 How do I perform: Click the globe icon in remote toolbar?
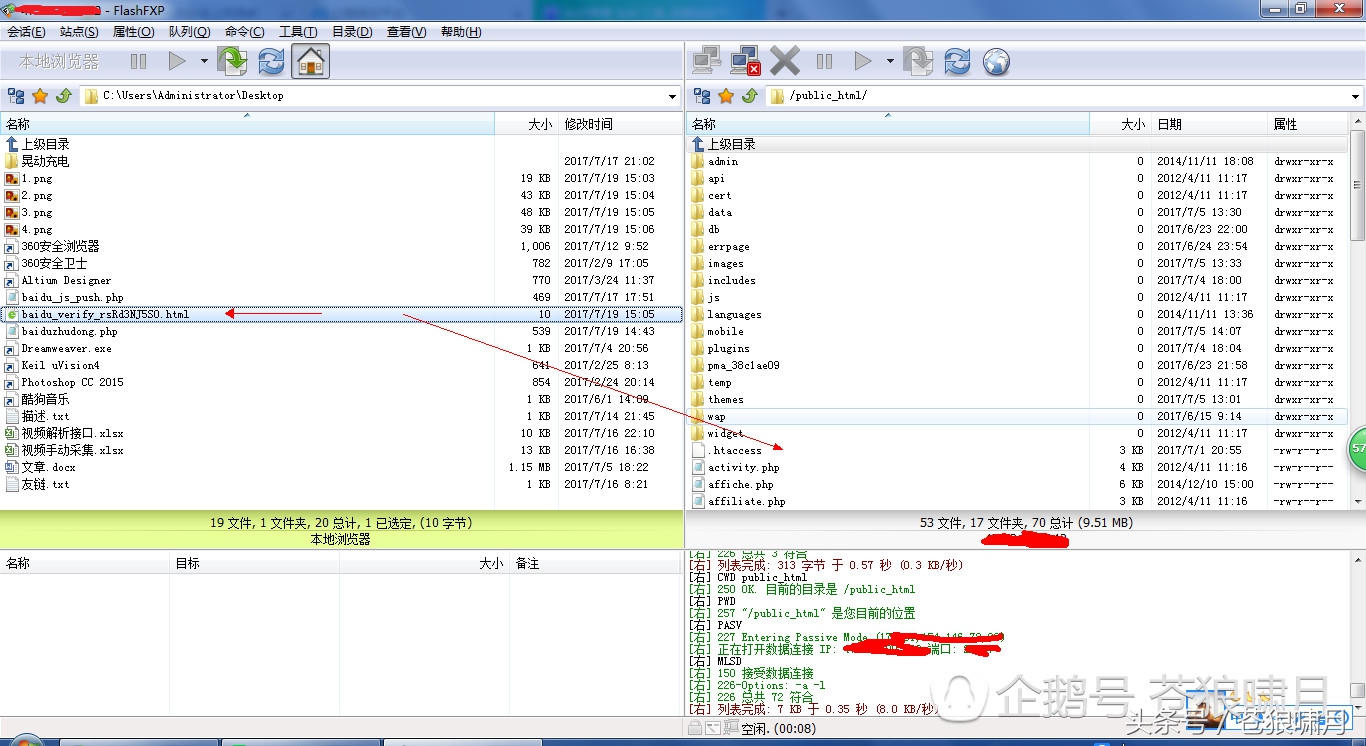pyautogui.click(x=996, y=62)
